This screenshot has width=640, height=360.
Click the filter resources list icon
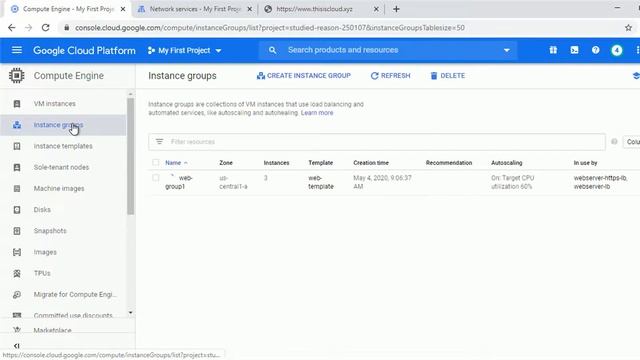pyautogui.click(x=159, y=142)
